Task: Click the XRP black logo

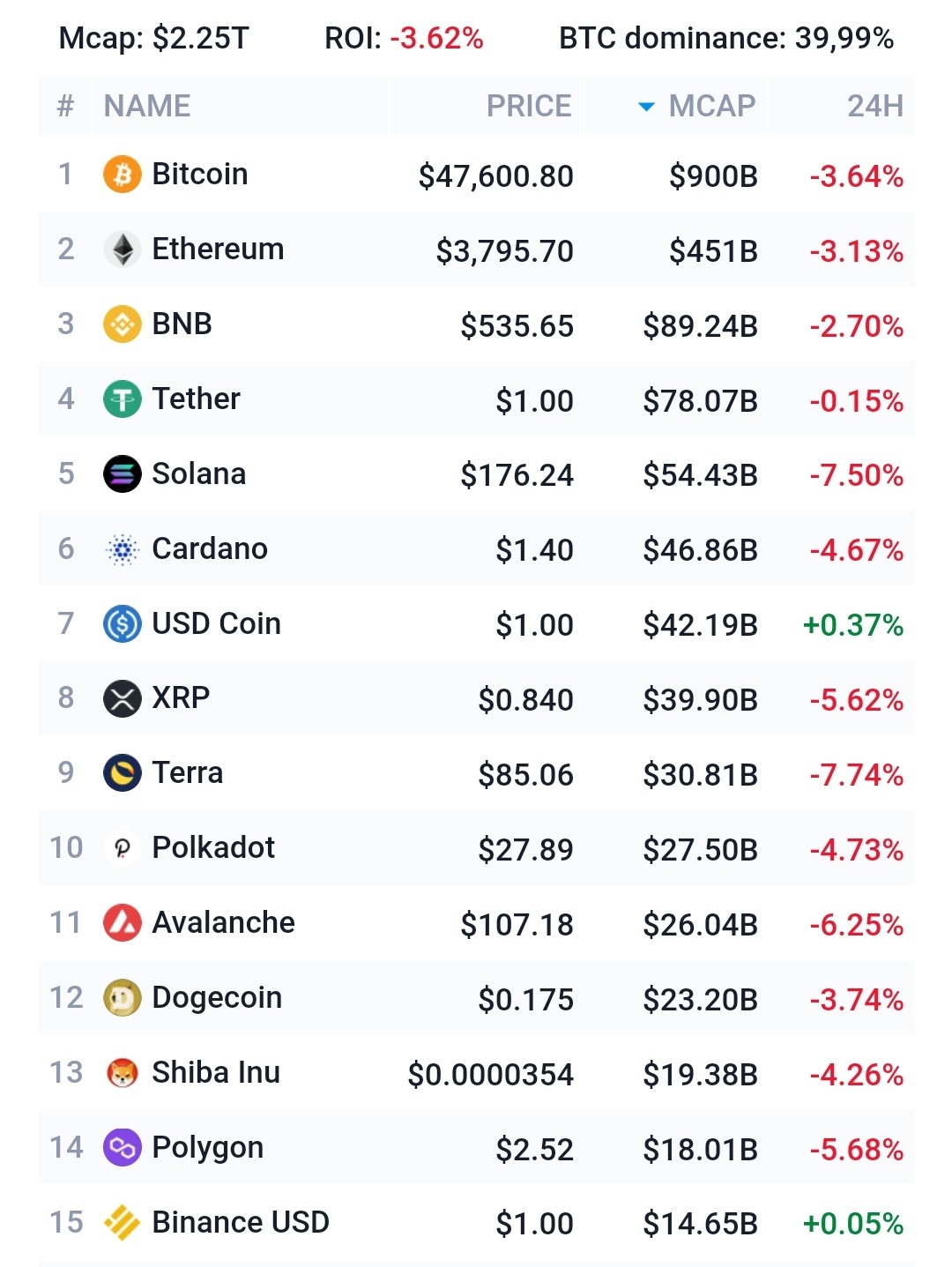Action: point(123,698)
